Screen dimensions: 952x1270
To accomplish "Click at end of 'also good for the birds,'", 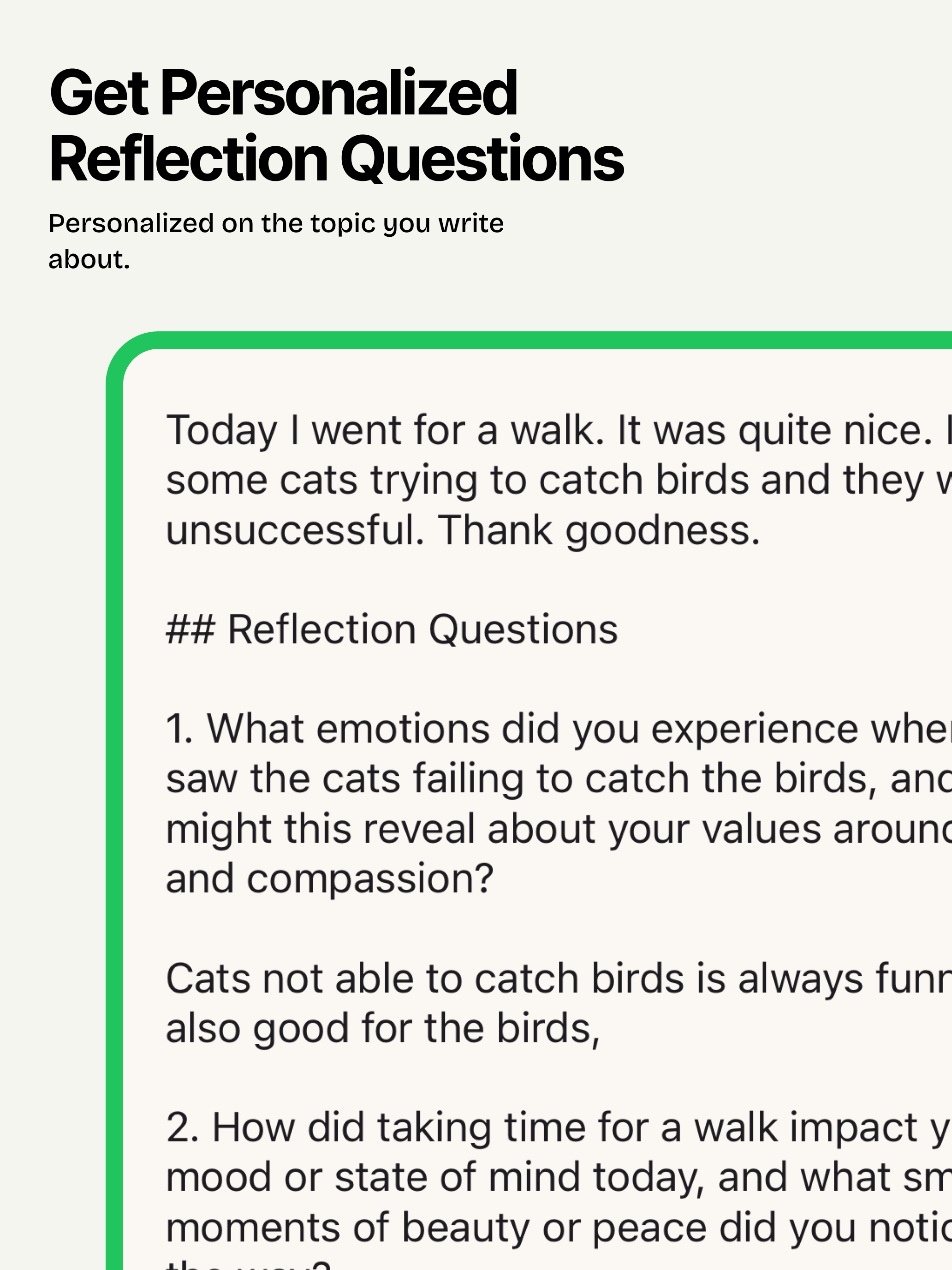I will tap(600, 1028).
